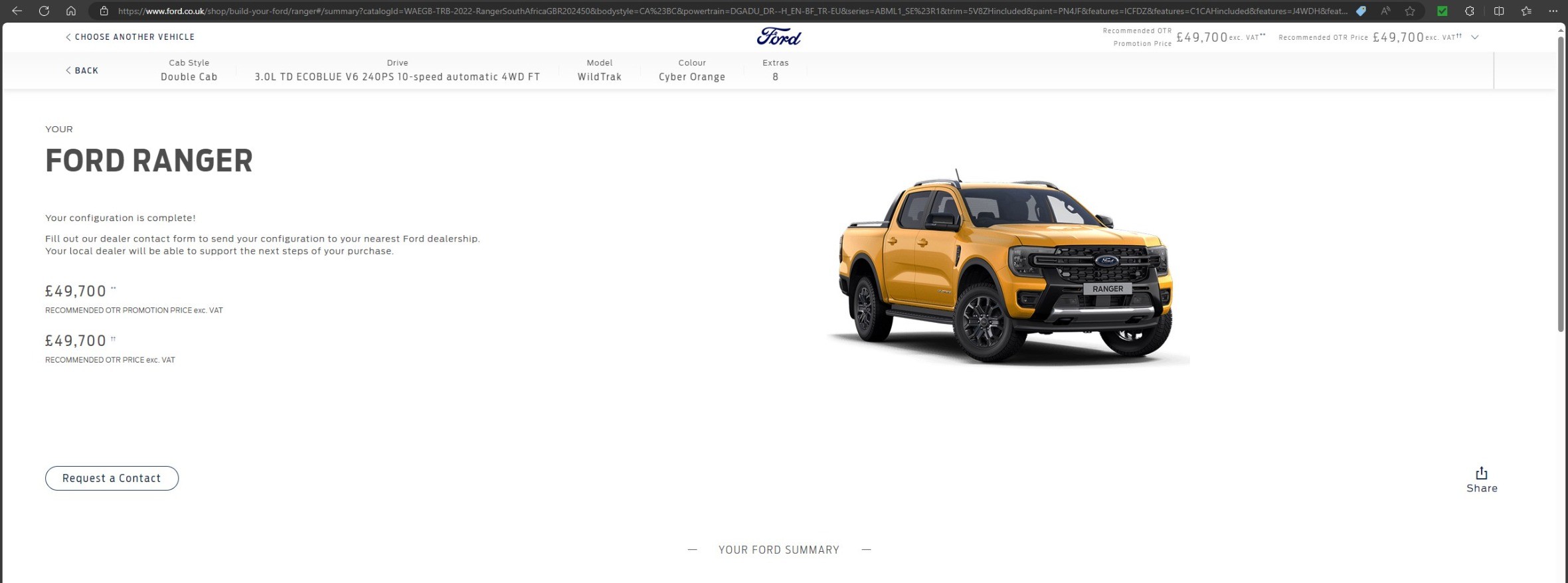This screenshot has width=1568, height=583.
Task: View site information via the lock icon
Action: pos(104,11)
